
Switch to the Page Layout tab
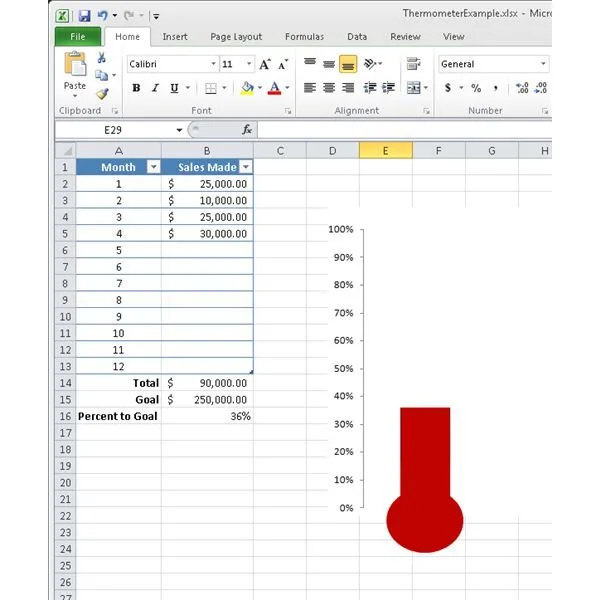(x=236, y=37)
